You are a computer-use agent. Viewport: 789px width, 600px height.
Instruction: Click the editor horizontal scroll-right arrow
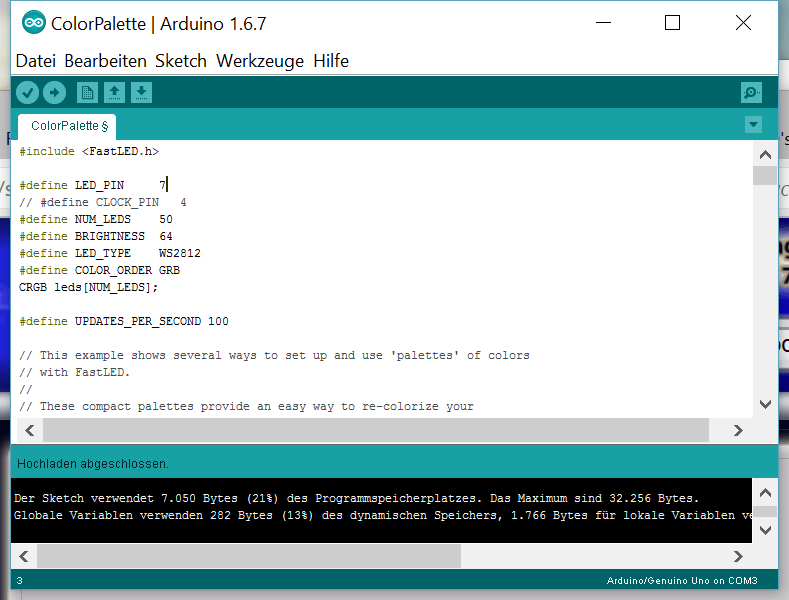[738, 430]
